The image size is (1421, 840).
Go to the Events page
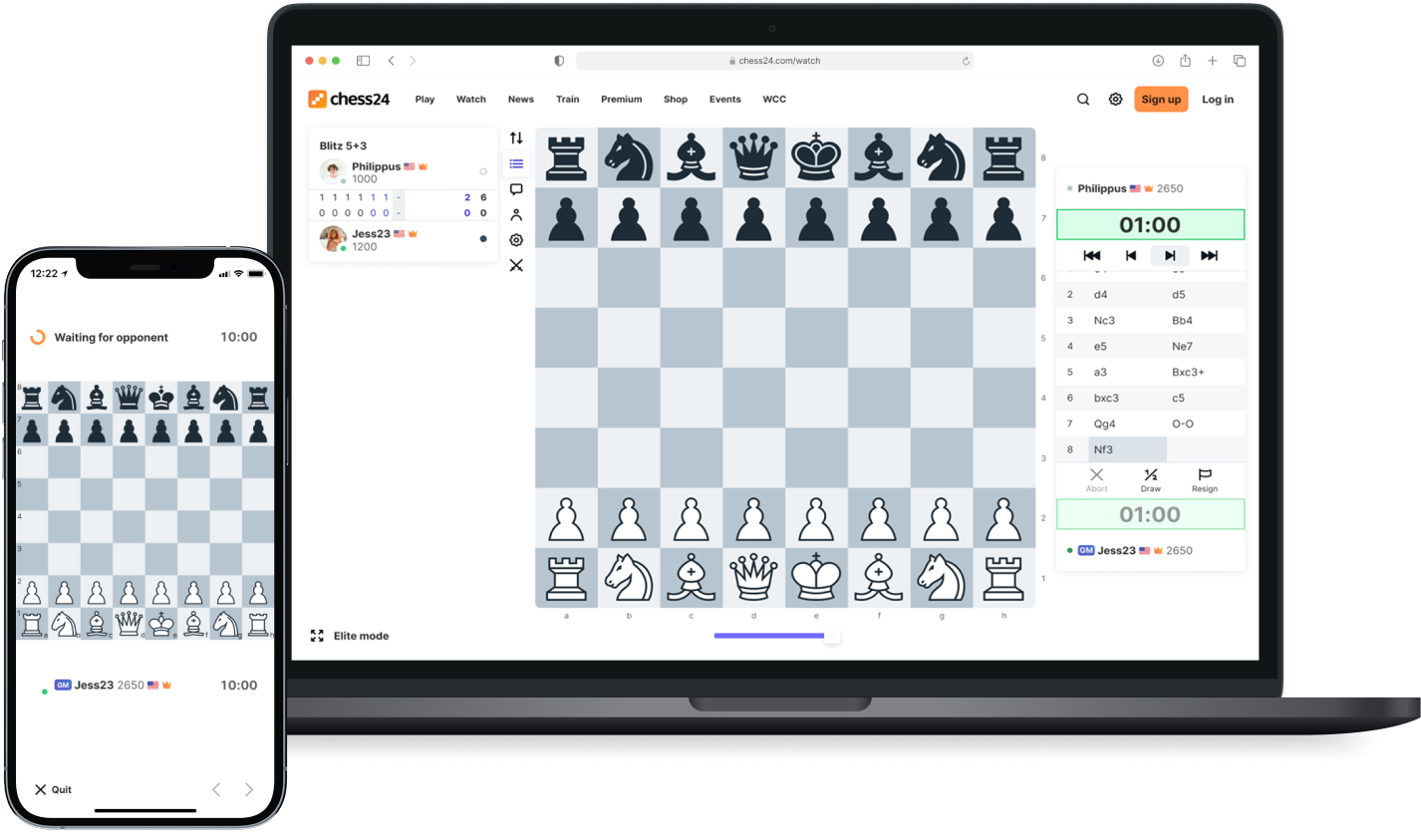725,100
